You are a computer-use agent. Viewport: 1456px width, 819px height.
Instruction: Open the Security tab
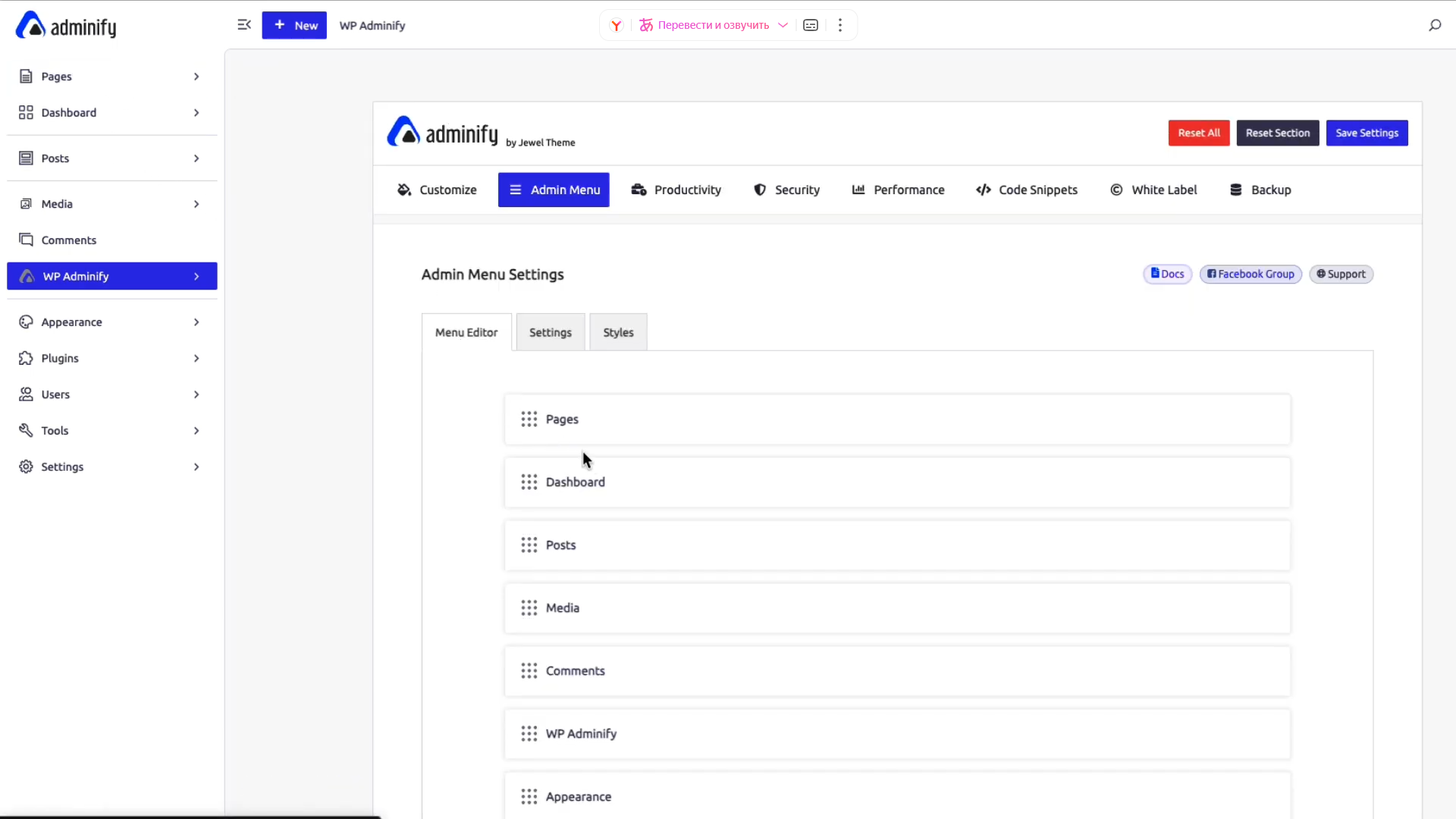pyautogui.click(x=786, y=190)
